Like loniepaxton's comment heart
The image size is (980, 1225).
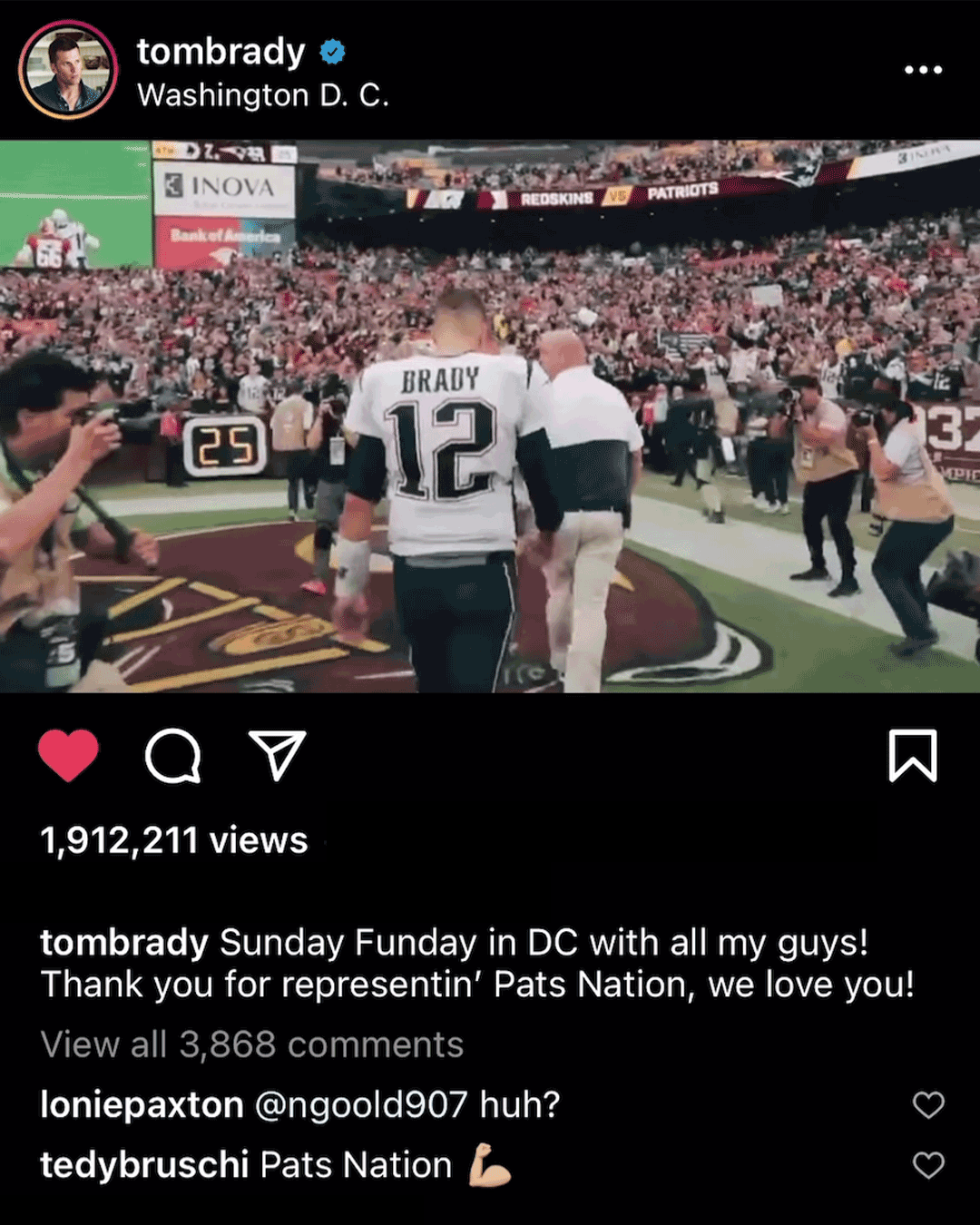[x=928, y=1104]
